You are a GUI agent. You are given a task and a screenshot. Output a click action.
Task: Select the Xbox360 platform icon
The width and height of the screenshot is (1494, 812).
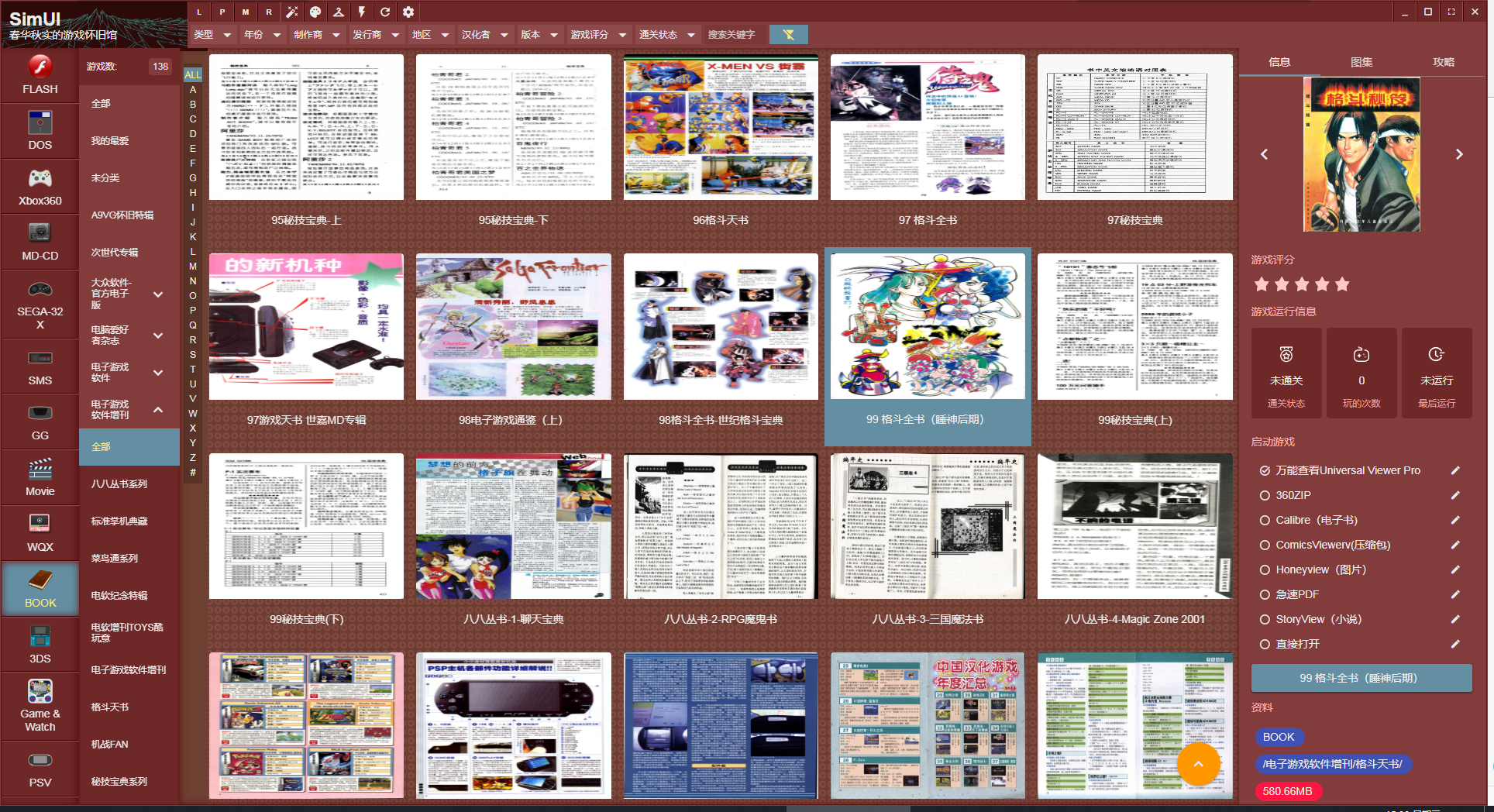(x=40, y=187)
